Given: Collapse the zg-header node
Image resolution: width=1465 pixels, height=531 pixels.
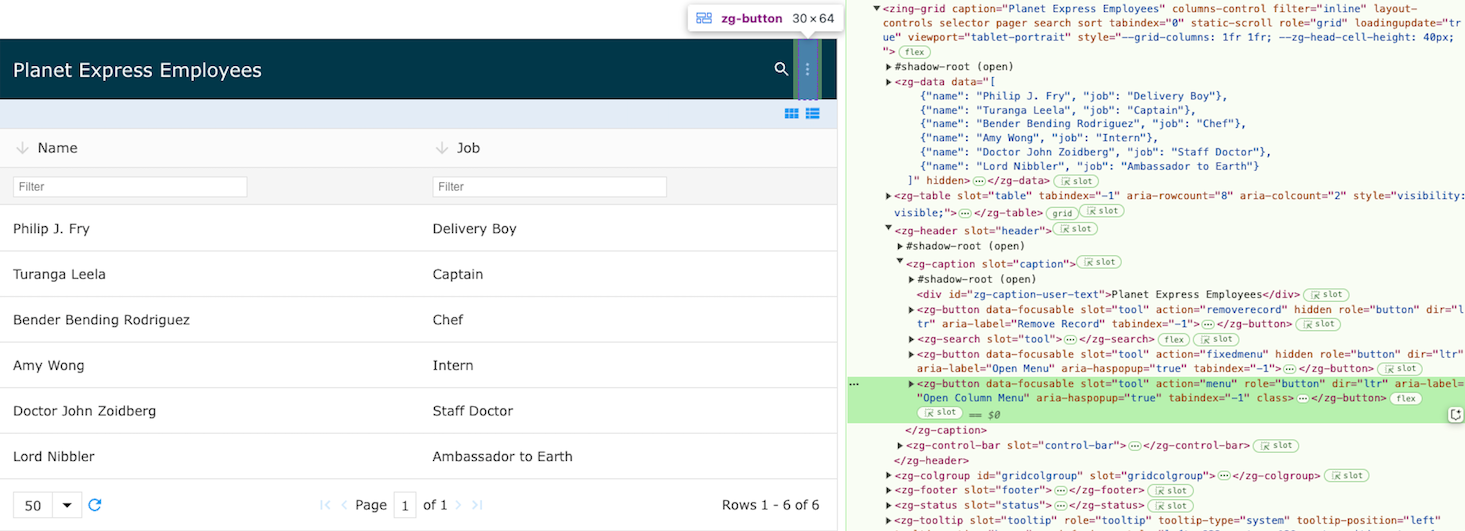Looking at the screenshot, I should pos(889,230).
